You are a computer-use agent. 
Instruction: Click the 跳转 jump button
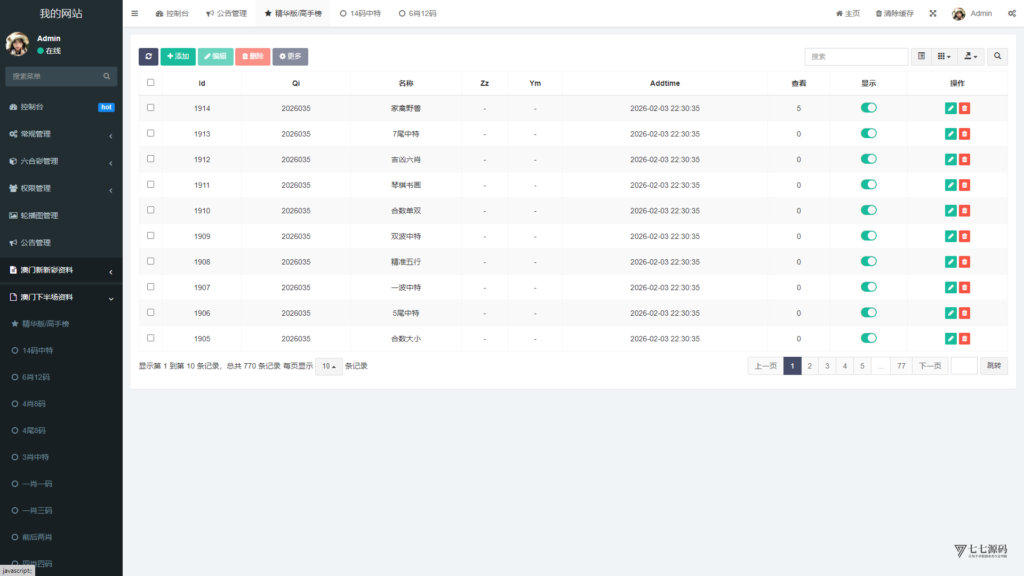994,366
